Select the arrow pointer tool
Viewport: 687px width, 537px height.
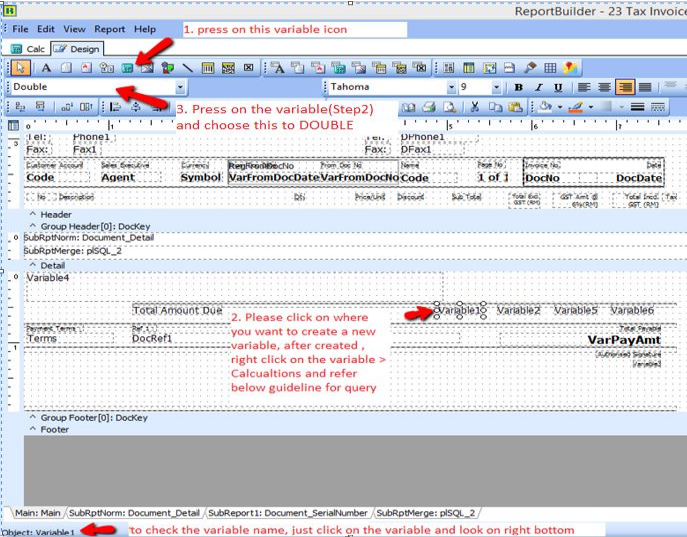click(19, 68)
